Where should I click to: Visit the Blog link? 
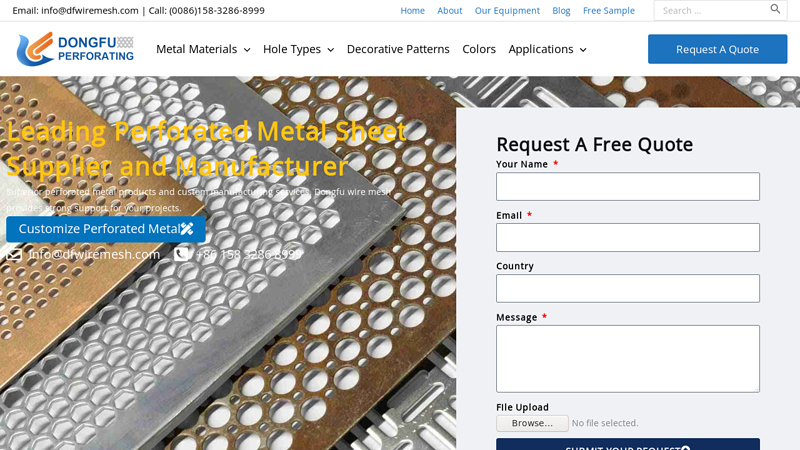[x=561, y=10]
